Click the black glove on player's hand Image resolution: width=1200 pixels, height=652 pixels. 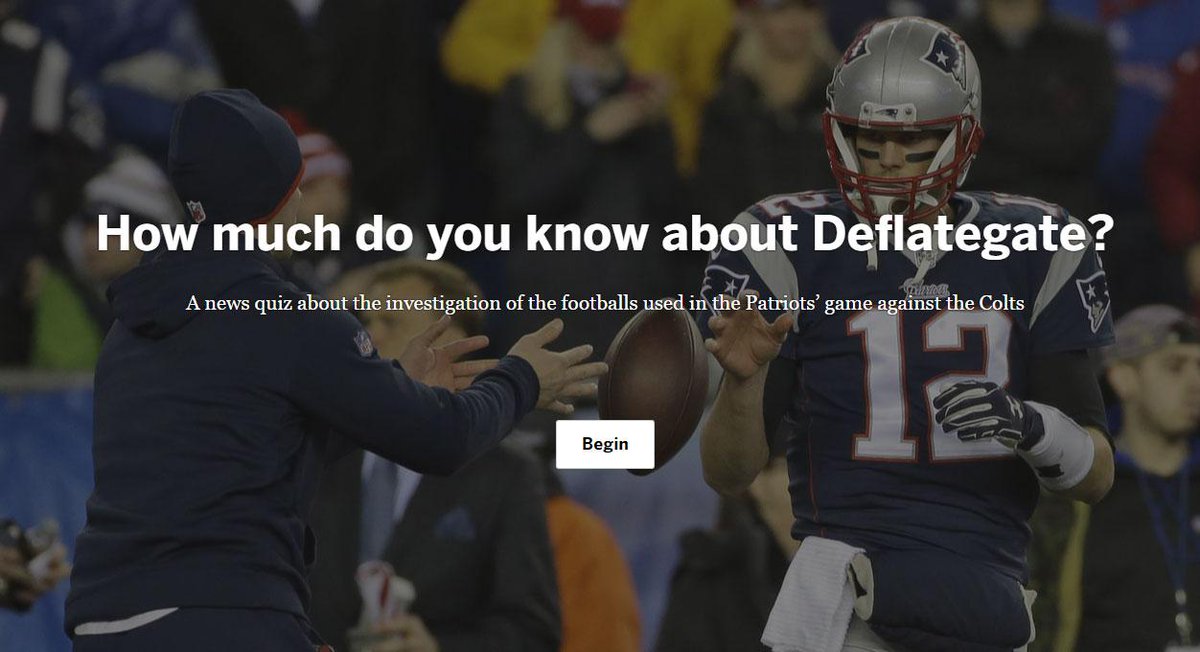[x=984, y=412]
